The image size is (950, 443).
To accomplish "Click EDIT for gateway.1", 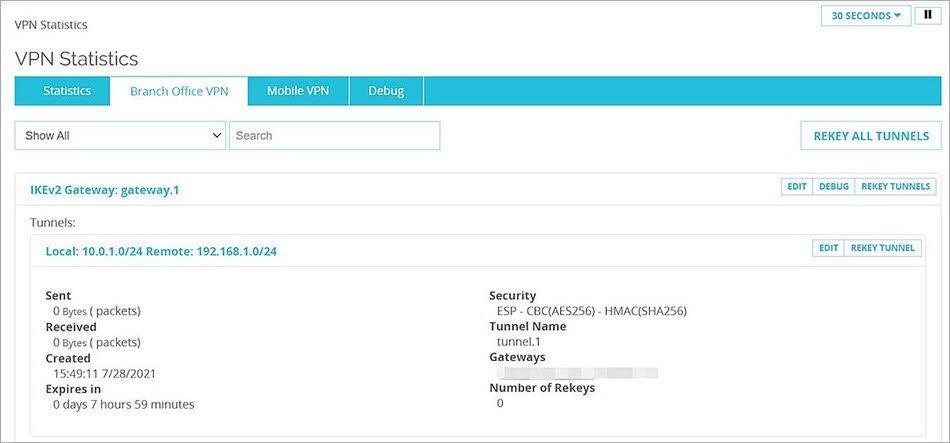I will pyautogui.click(x=796, y=187).
